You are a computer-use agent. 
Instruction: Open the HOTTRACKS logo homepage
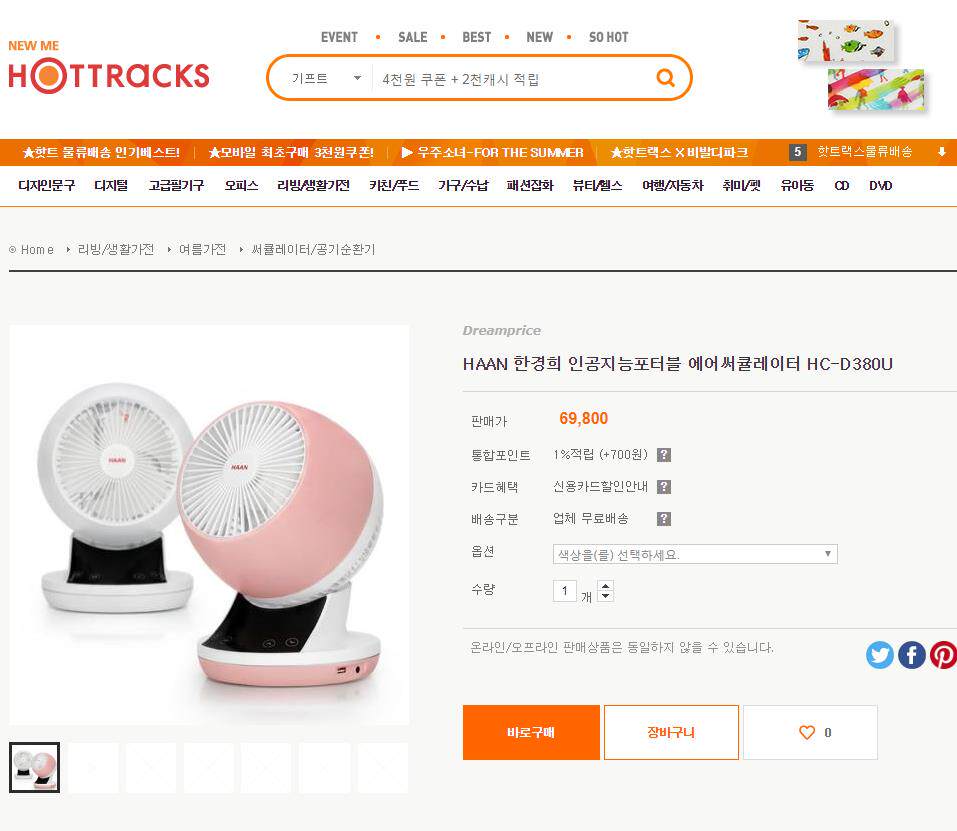(x=109, y=68)
